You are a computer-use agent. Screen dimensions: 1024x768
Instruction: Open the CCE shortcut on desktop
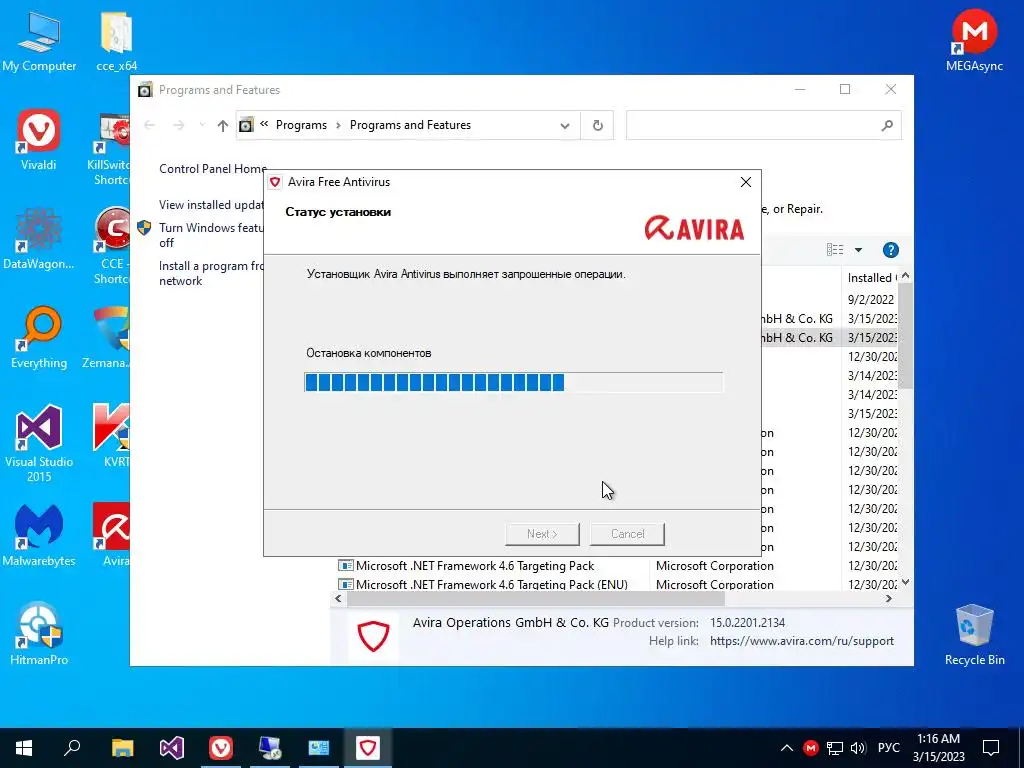[112, 247]
